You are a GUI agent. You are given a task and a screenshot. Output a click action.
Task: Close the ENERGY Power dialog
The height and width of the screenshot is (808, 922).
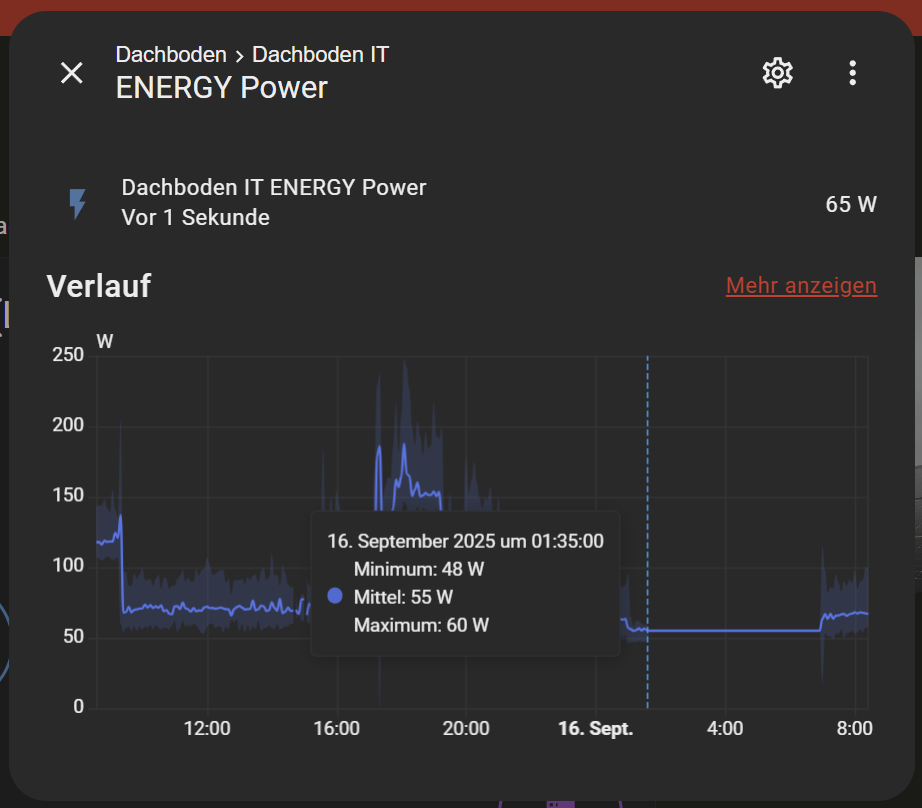(x=72, y=73)
